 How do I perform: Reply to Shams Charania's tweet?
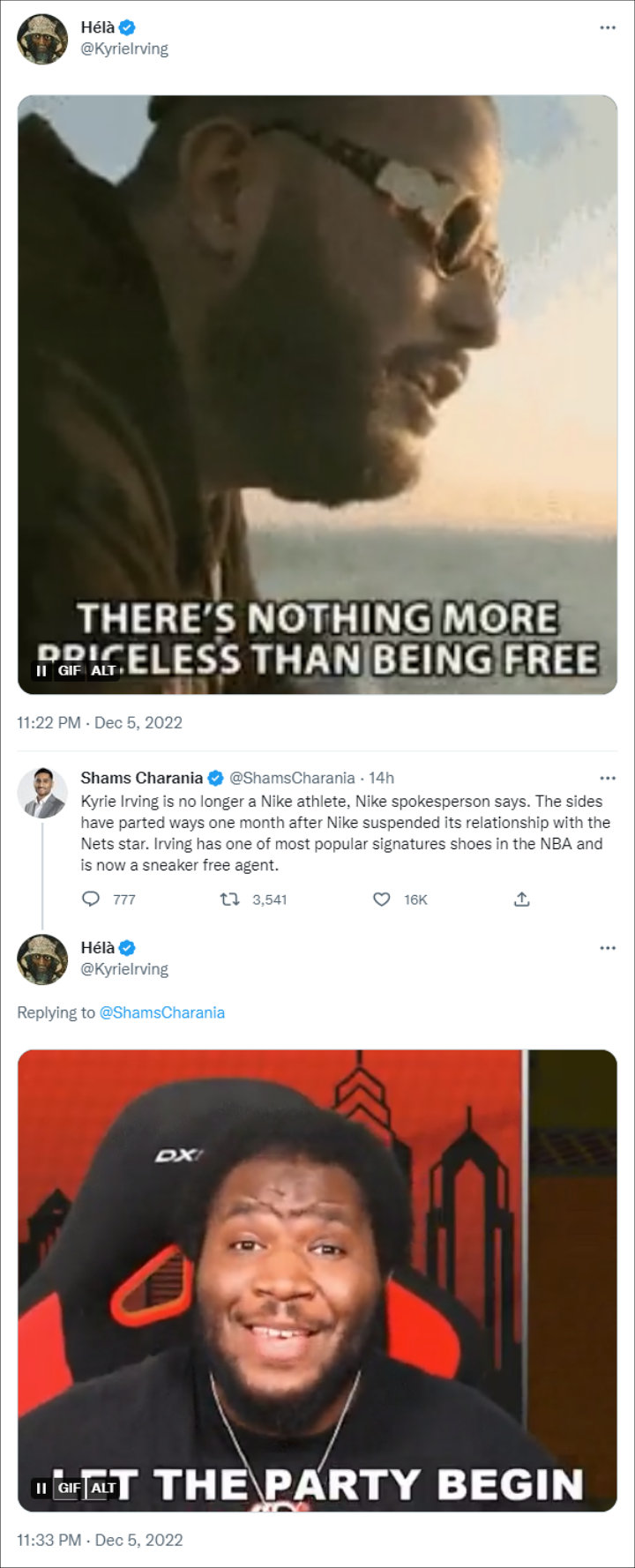tap(91, 900)
